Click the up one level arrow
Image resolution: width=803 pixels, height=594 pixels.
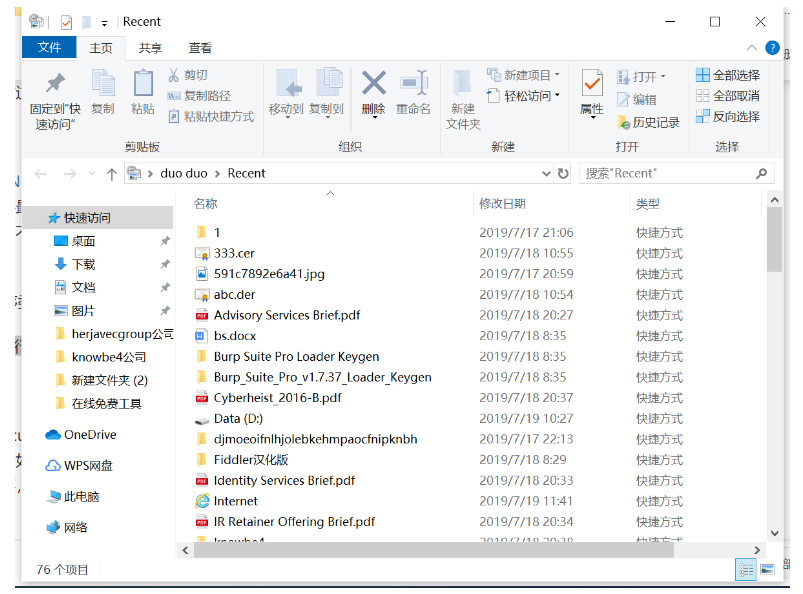[111, 174]
